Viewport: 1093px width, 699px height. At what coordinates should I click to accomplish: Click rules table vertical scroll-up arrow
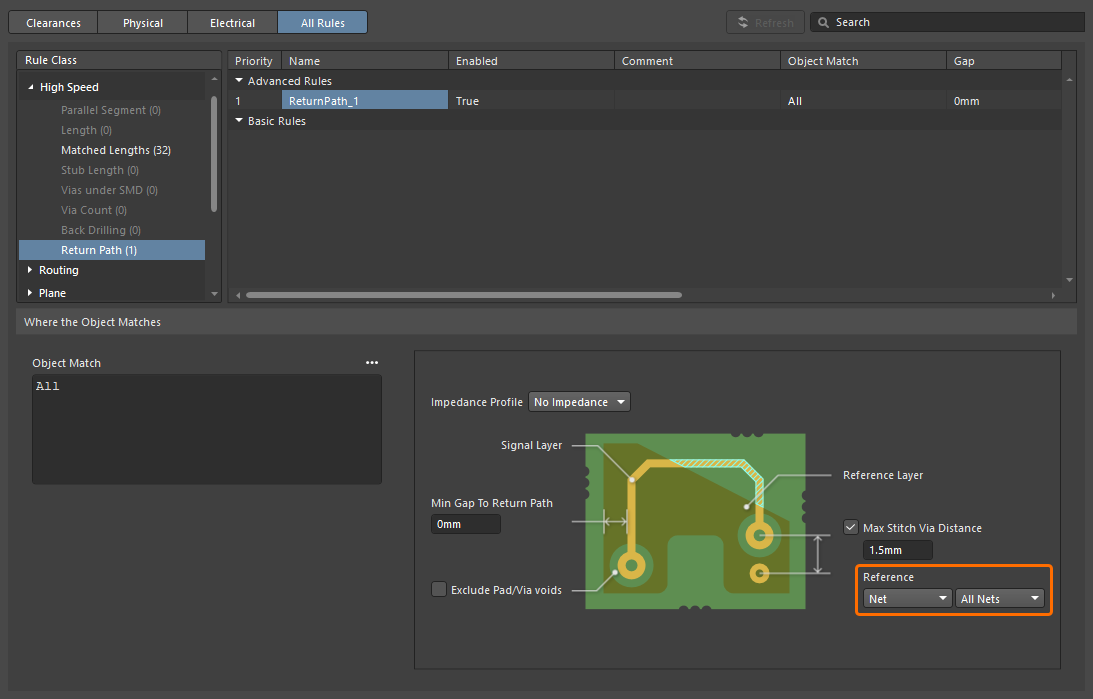pyautogui.click(x=1069, y=80)
